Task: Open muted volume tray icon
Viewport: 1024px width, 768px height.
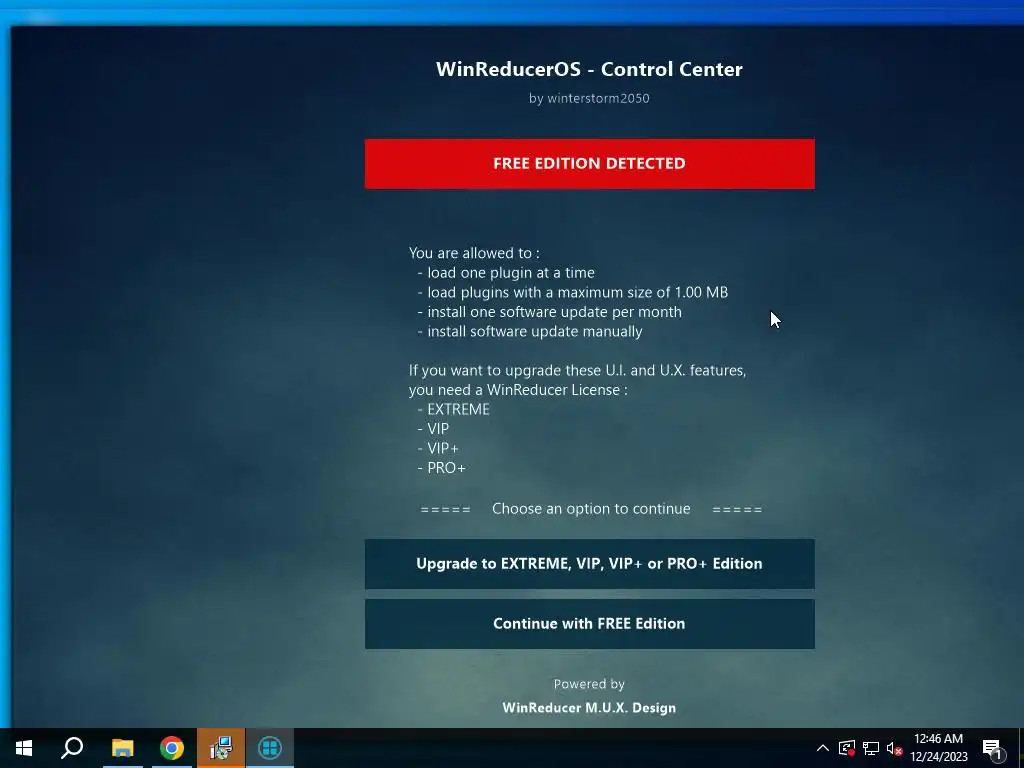Action: click(894, 748)
